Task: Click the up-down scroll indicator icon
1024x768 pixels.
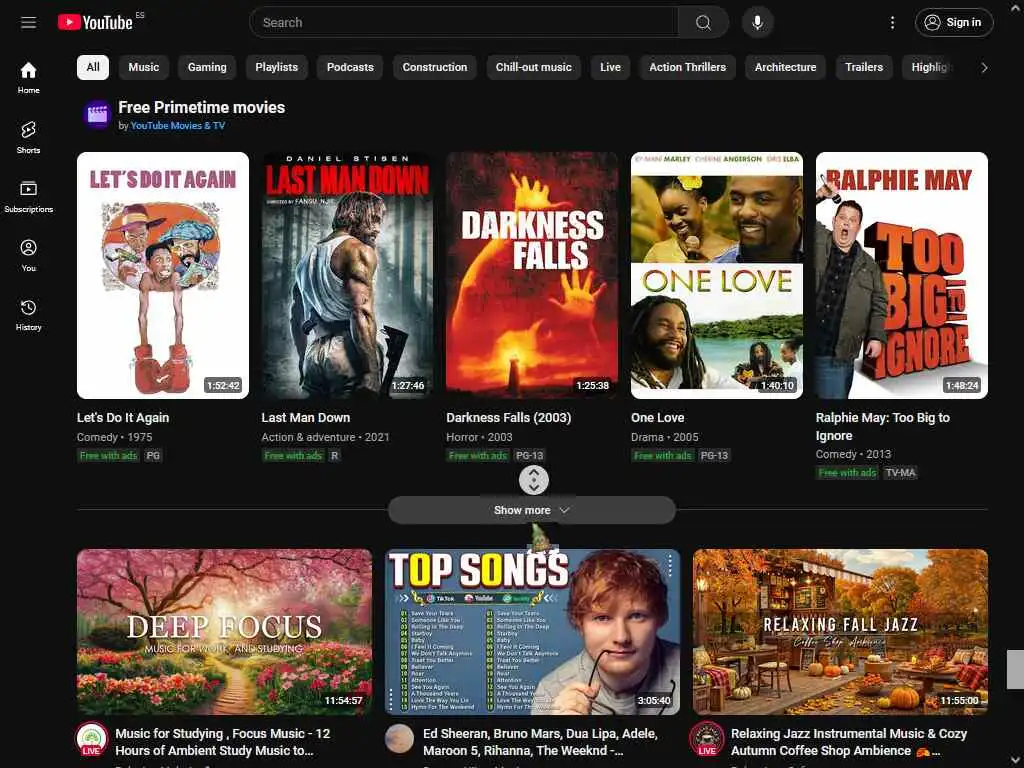Action: tap(534, 480)
